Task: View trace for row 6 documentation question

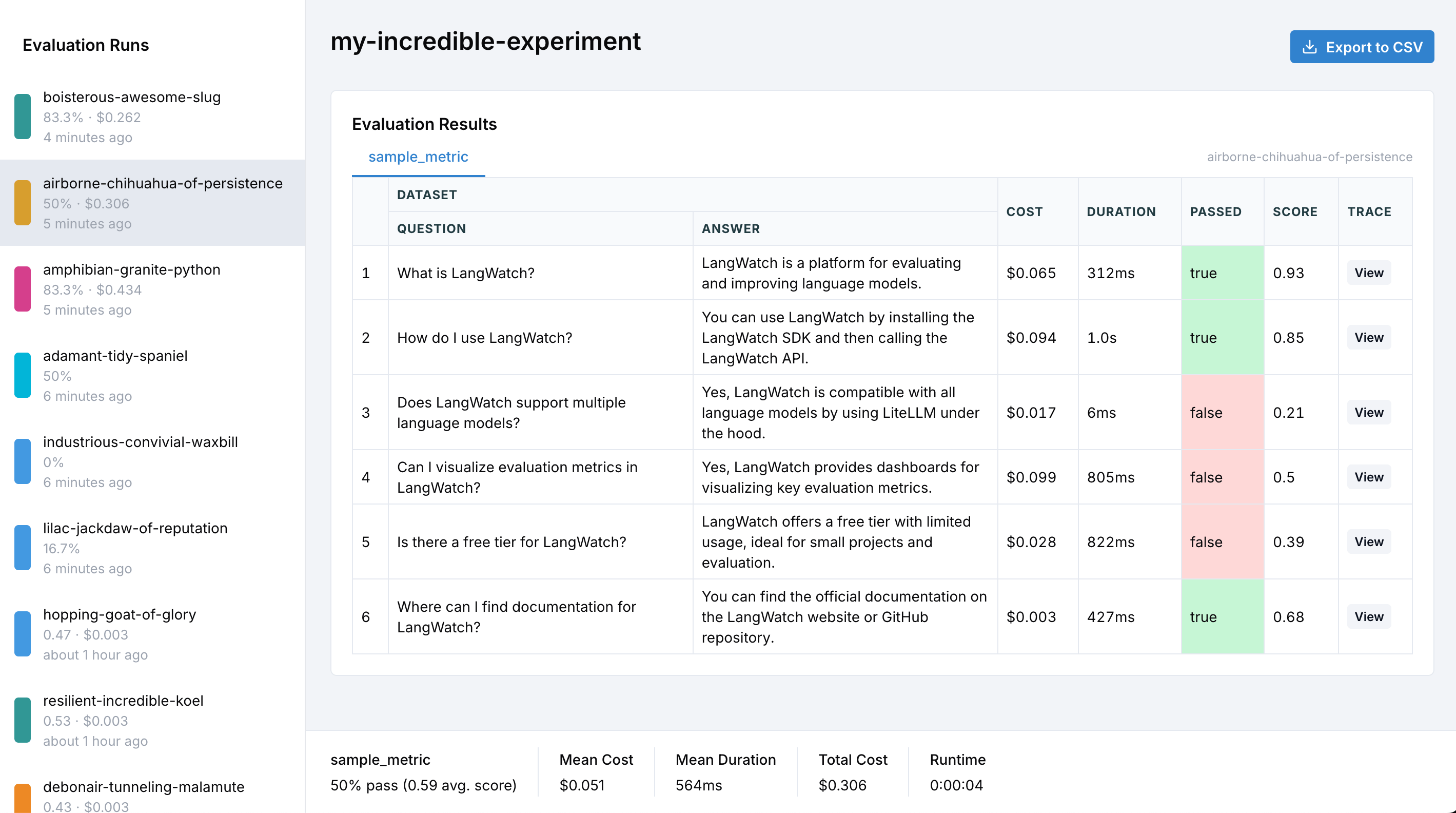Action: point(1368,616)
